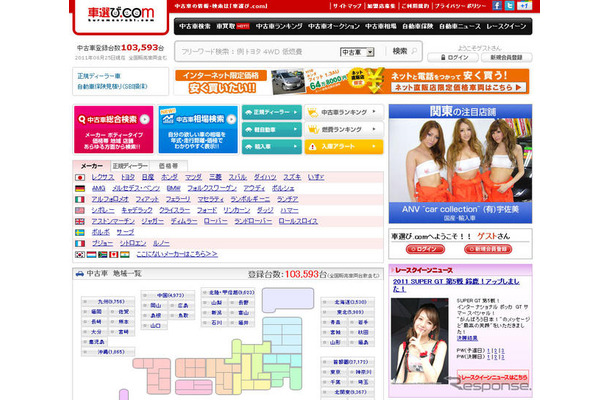
Task: Click red 新規会員登録 button in welcome box
Action: point(488,249)
